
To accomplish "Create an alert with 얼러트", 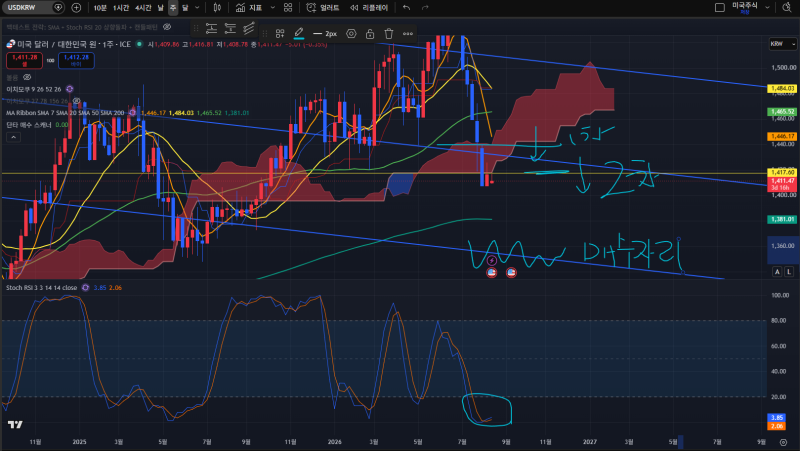I will tap(322, 8).
